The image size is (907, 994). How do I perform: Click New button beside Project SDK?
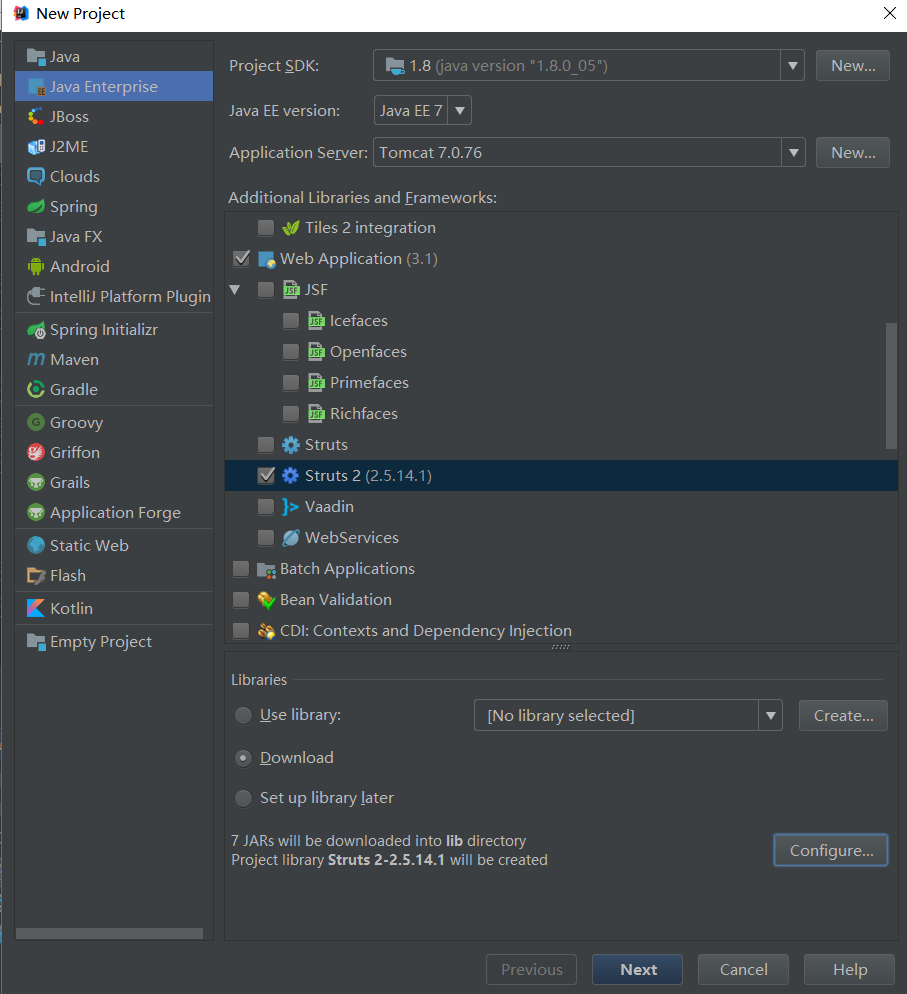tap(852, 65)
